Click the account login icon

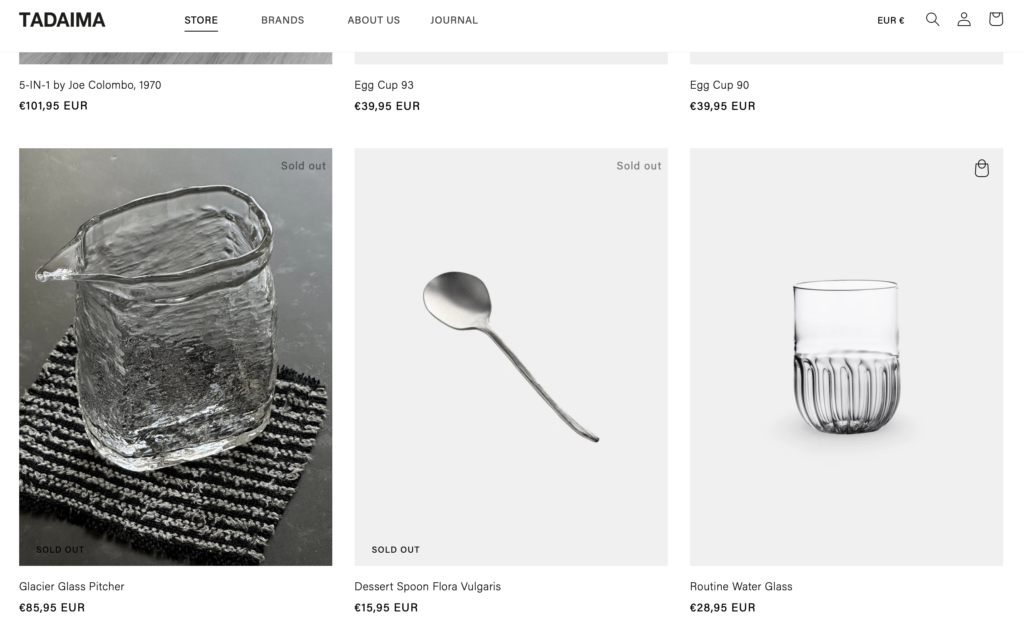964,19
